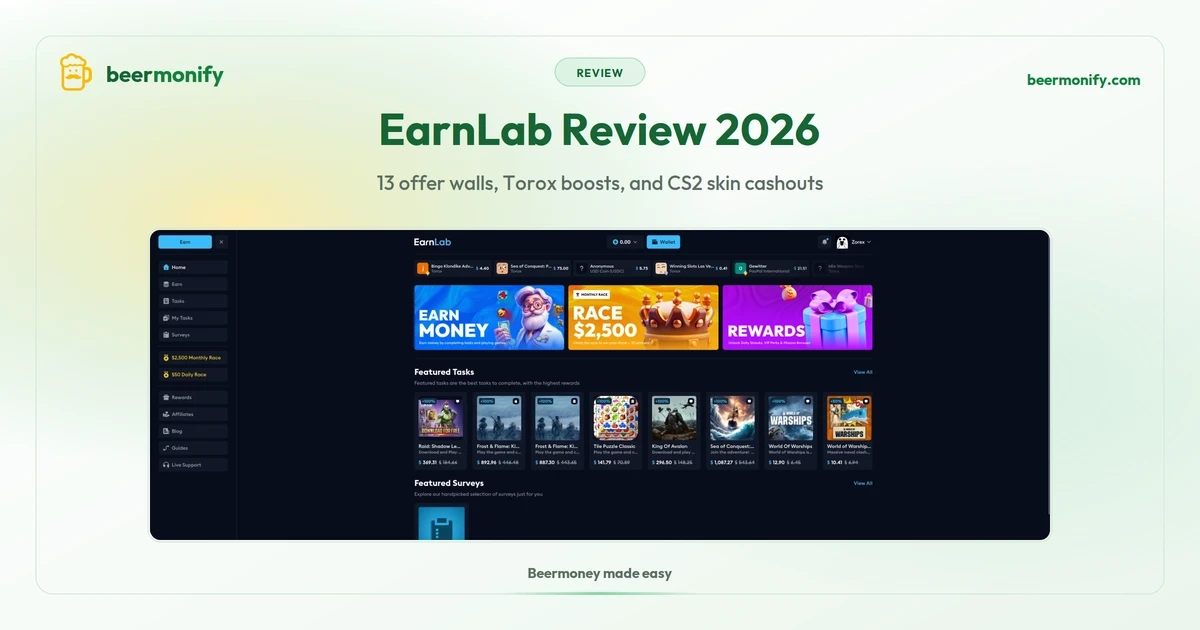Open the World Of Warships card priced $12.90
1200x630 pixels.
[790, 431]
